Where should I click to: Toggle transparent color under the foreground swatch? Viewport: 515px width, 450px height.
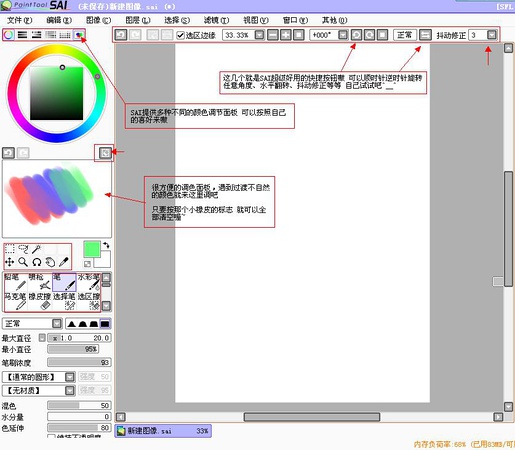click(x=87, y=264)
